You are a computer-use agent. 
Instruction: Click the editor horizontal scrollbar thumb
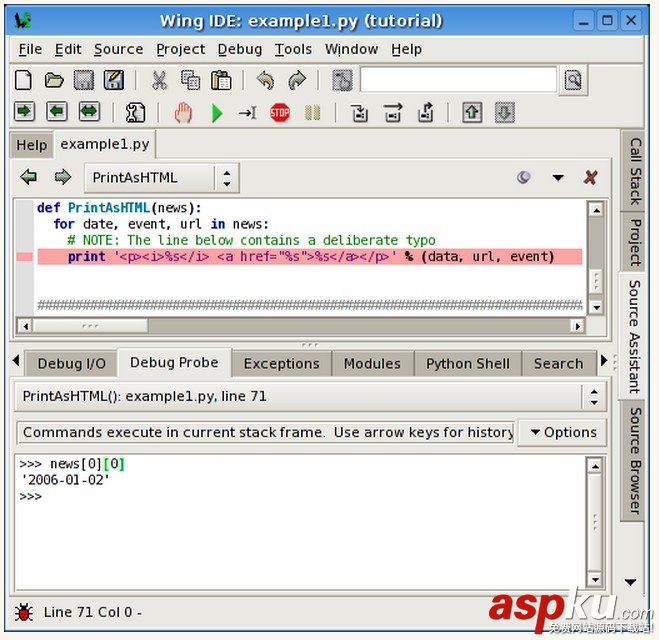point(90,326)
